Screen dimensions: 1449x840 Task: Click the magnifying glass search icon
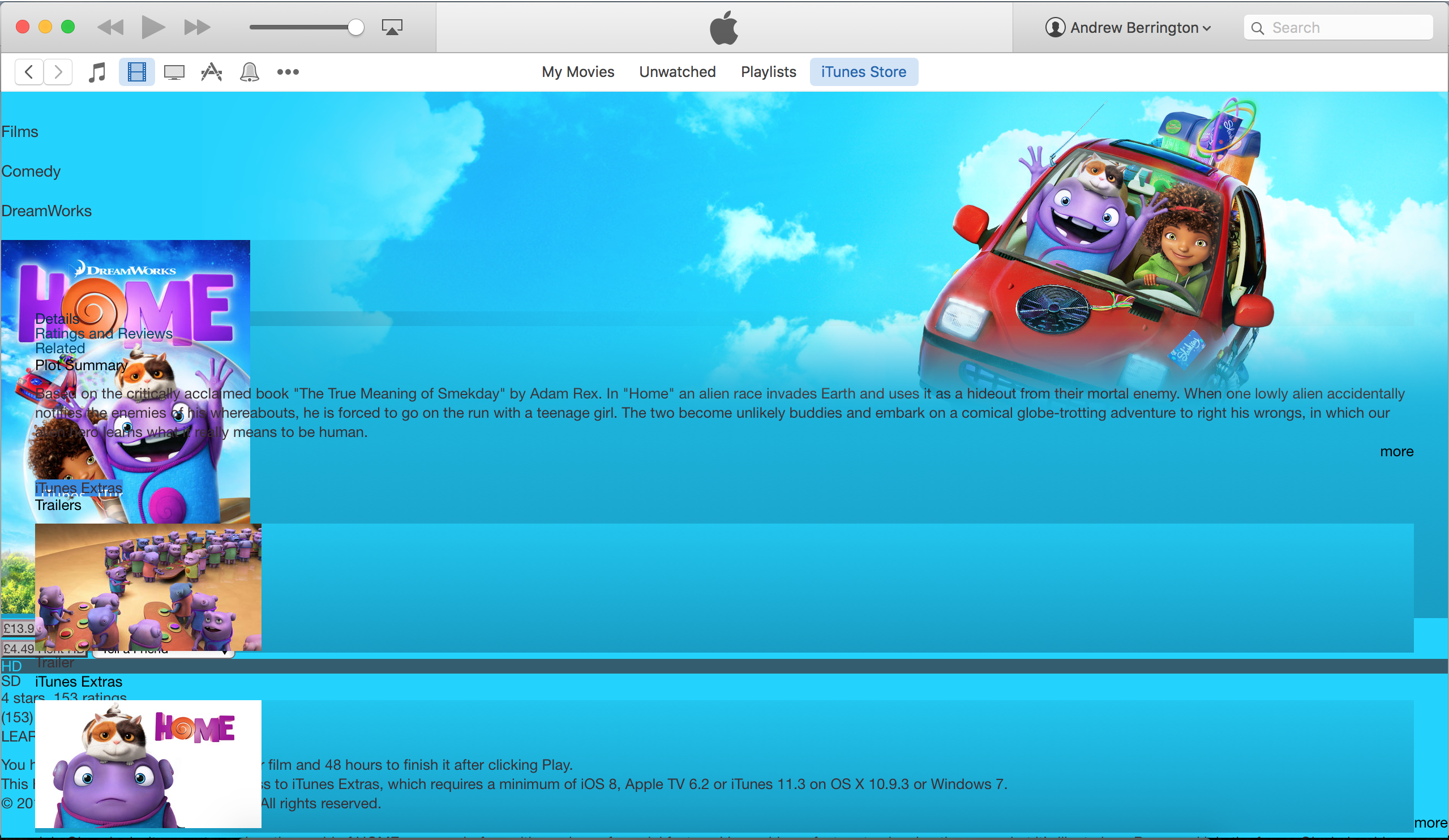[1258, 28]
